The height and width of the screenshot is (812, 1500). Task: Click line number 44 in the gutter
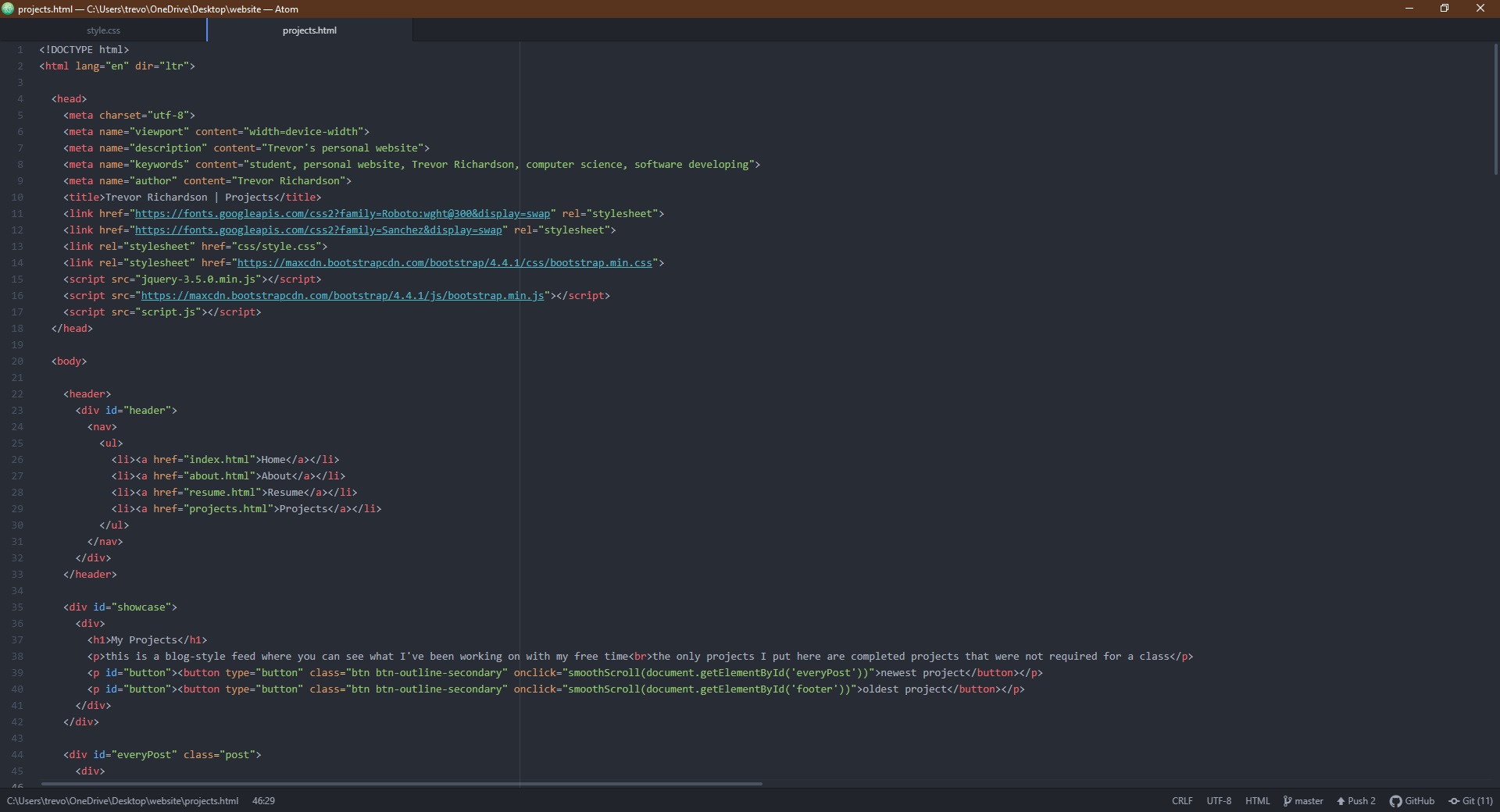tap(17, 755)
